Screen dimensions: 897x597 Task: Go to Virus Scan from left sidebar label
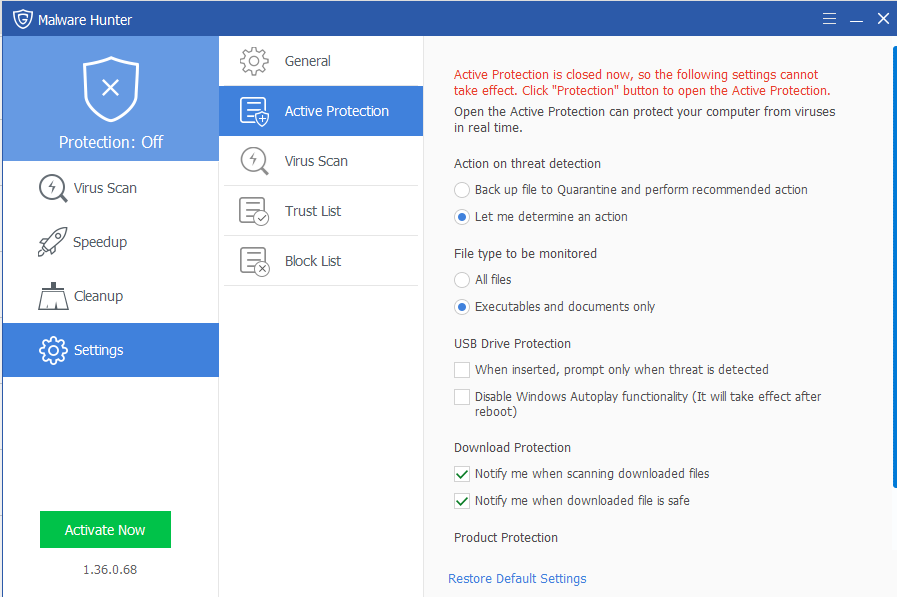pyautogui.click(x=105, y=188)
